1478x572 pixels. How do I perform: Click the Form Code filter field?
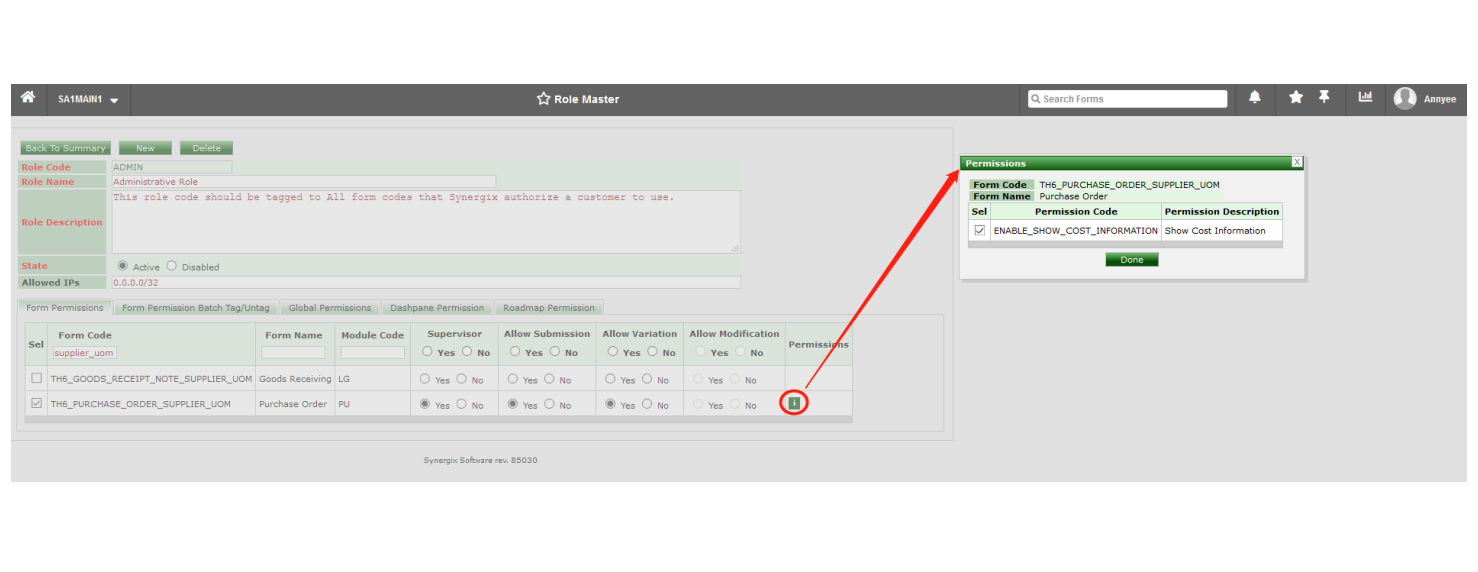84,353
